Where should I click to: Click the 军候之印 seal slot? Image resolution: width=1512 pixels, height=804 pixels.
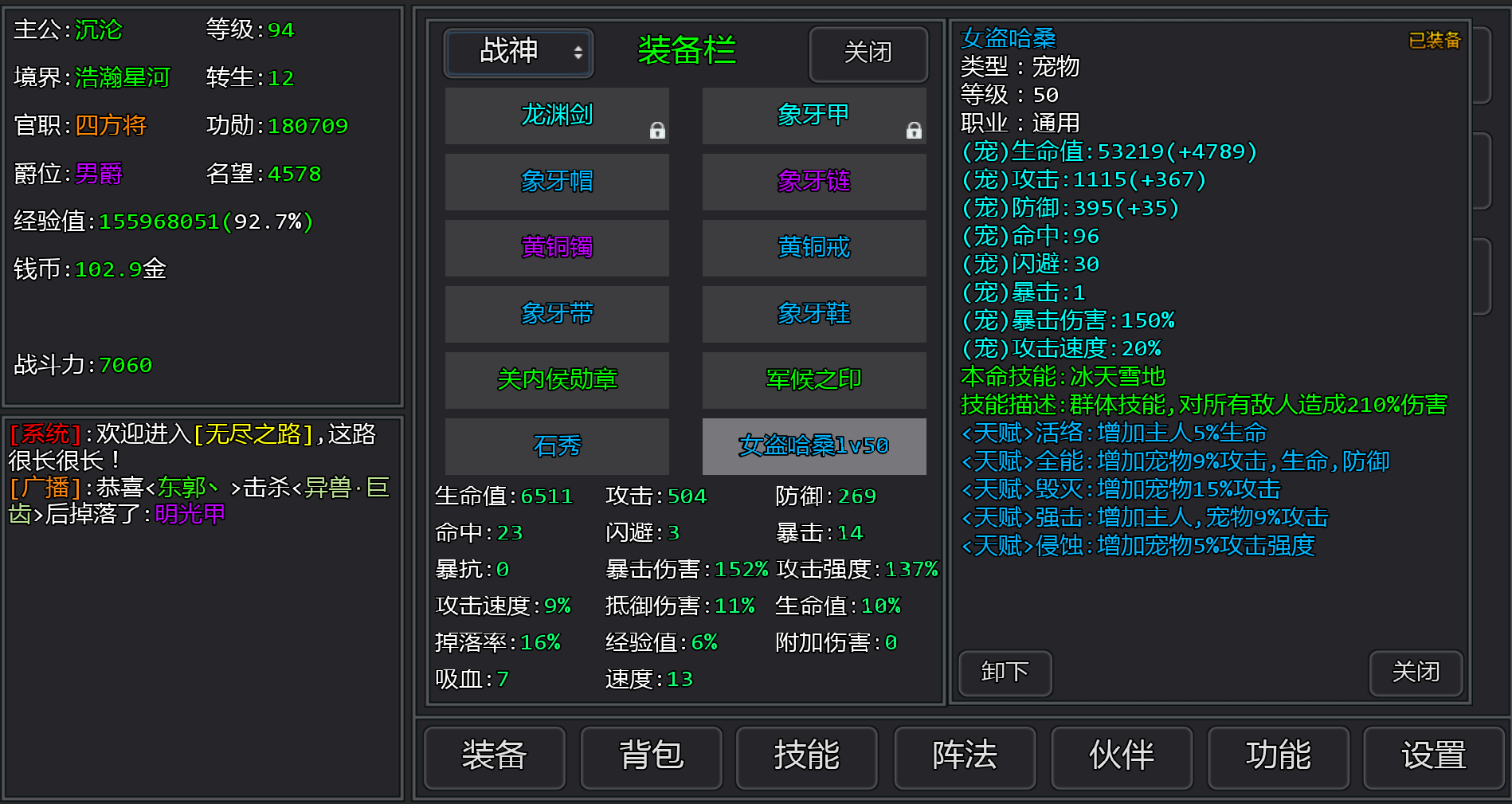point(813,380)
